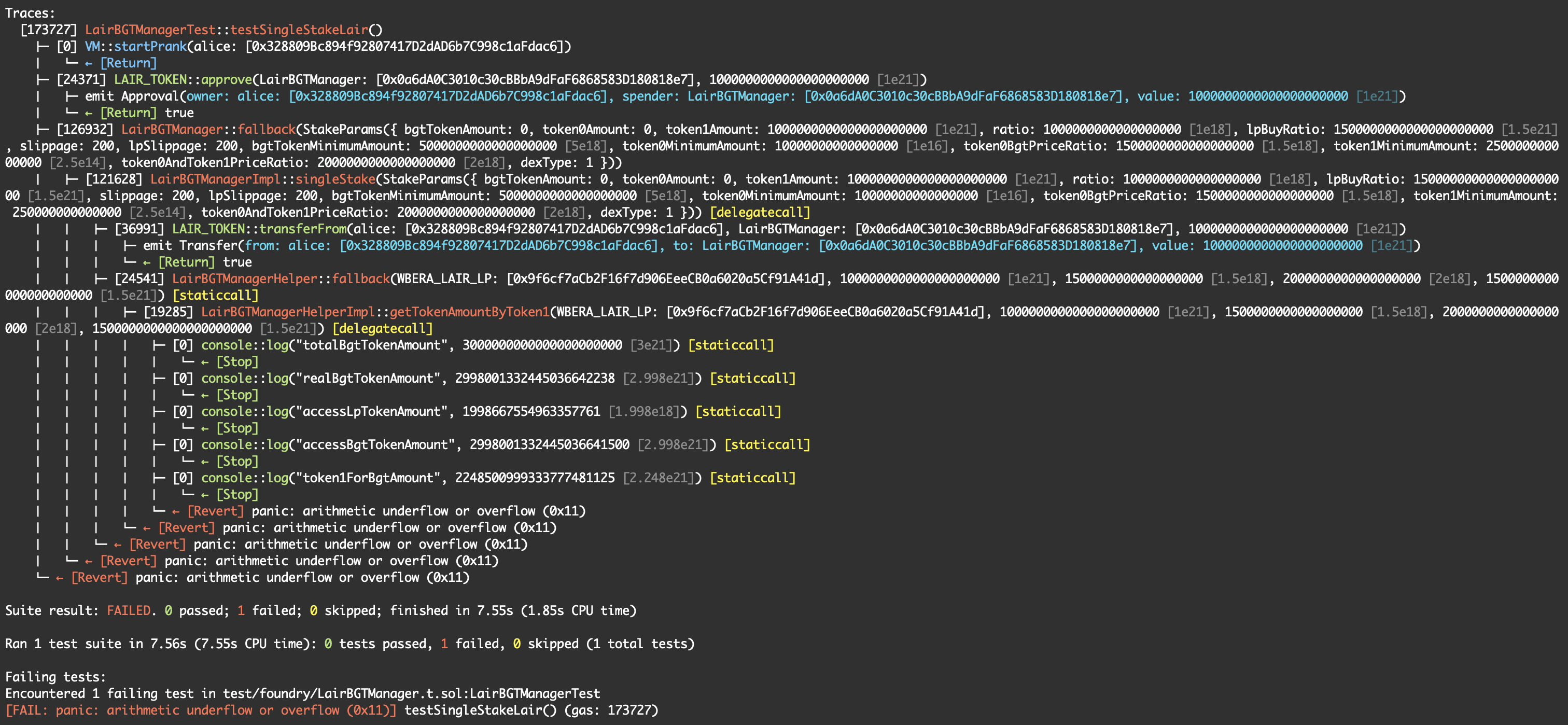
Task: Click alice's address in the startPrank line
Action: coord(405,46)
